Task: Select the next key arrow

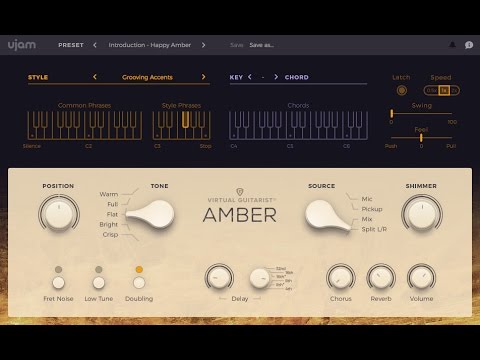Action: click(276, 77)
